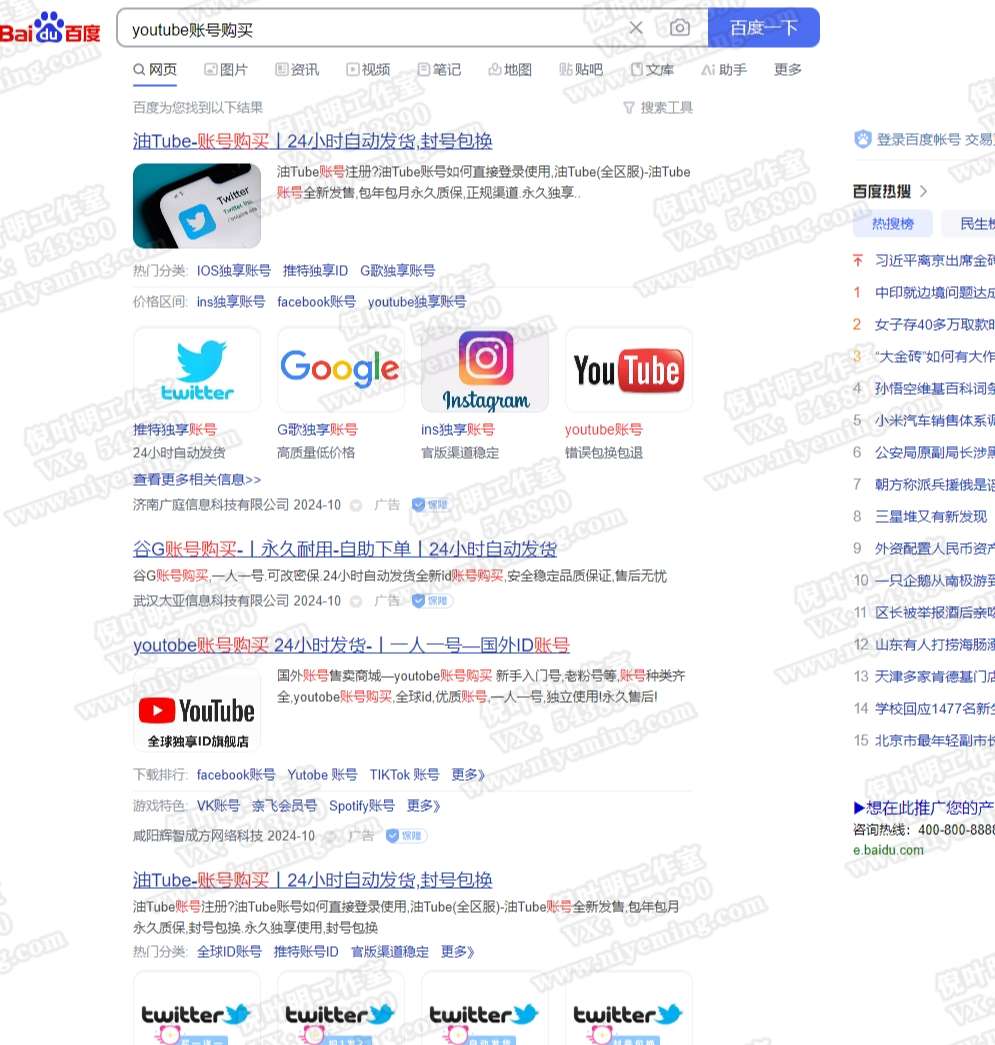Open the 笔记 tab
995x1045 pixels.
(x=439, y=70)
